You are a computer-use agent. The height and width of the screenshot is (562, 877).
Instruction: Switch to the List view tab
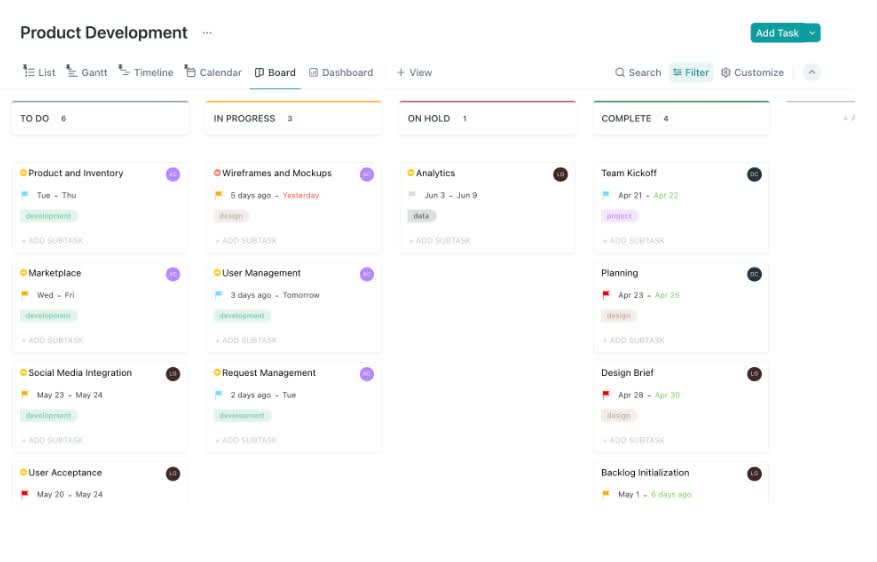tap(39, 72)
